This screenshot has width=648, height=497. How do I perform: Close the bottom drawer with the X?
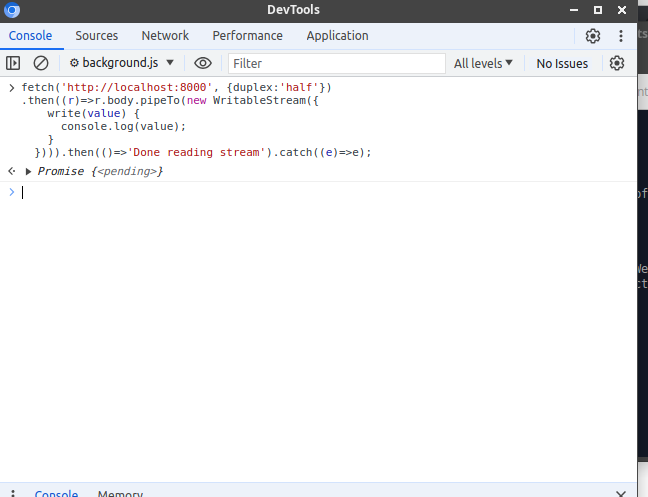coord(621,493)
